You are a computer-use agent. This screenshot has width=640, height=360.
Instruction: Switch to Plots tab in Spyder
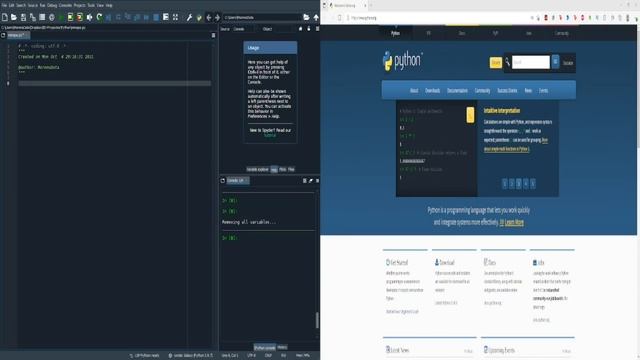[x=282, y=169]
